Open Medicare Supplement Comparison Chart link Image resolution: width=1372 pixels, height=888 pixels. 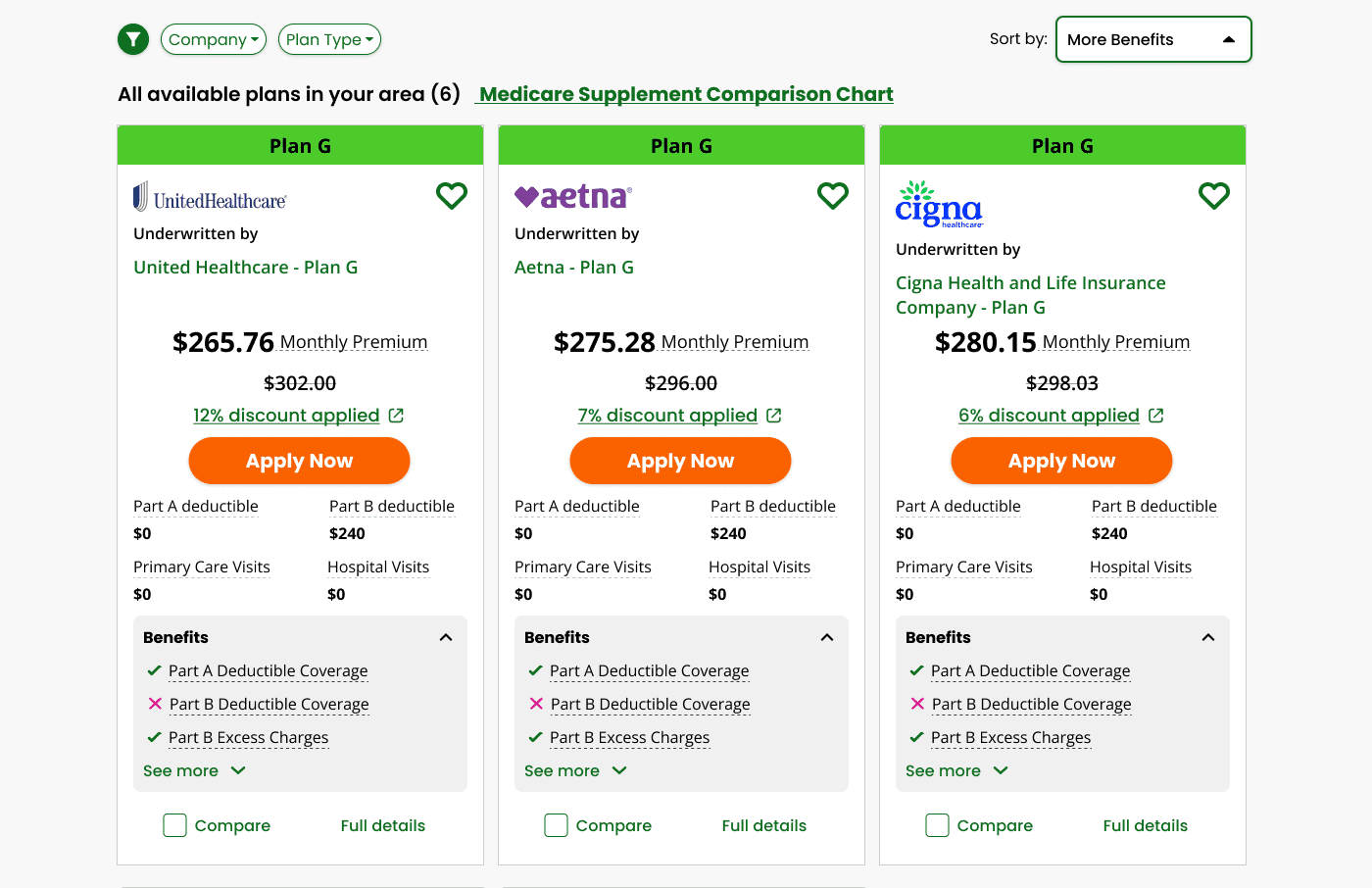[x=686, y=94]
